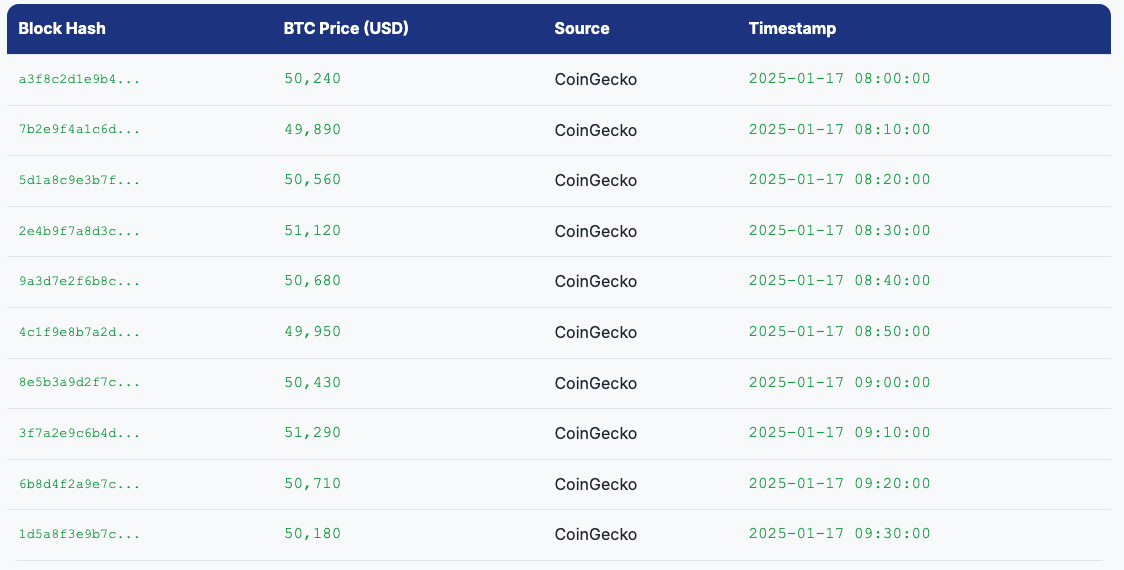The height and width of the screenshot is (570, 1124).
Task: Click the 50,430 price cell
Action: coord(312,383)
